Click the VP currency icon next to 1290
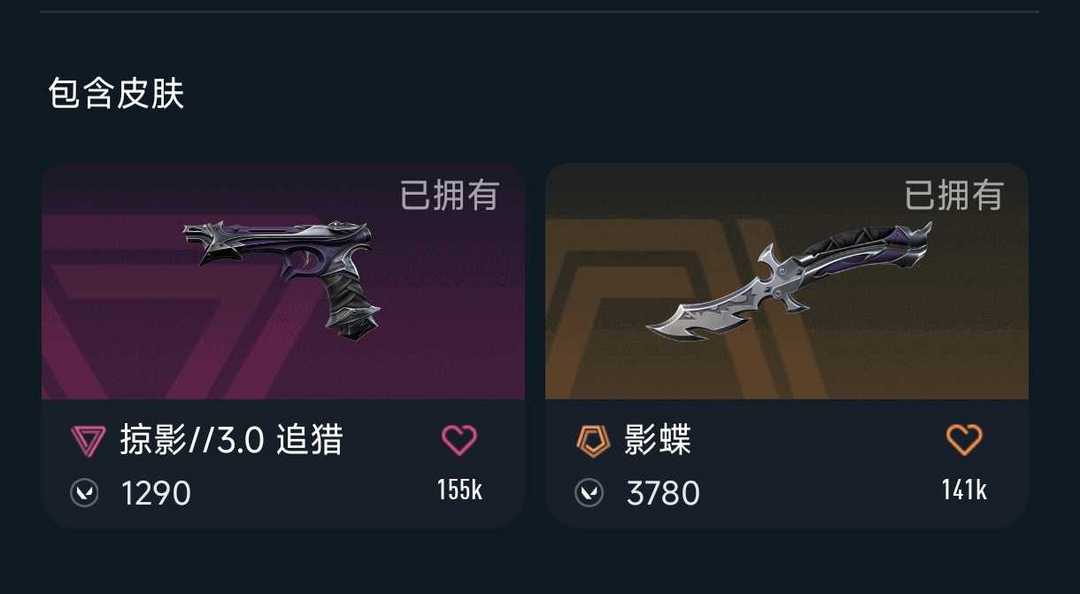 pyautogui.click(x=84, y=493)
